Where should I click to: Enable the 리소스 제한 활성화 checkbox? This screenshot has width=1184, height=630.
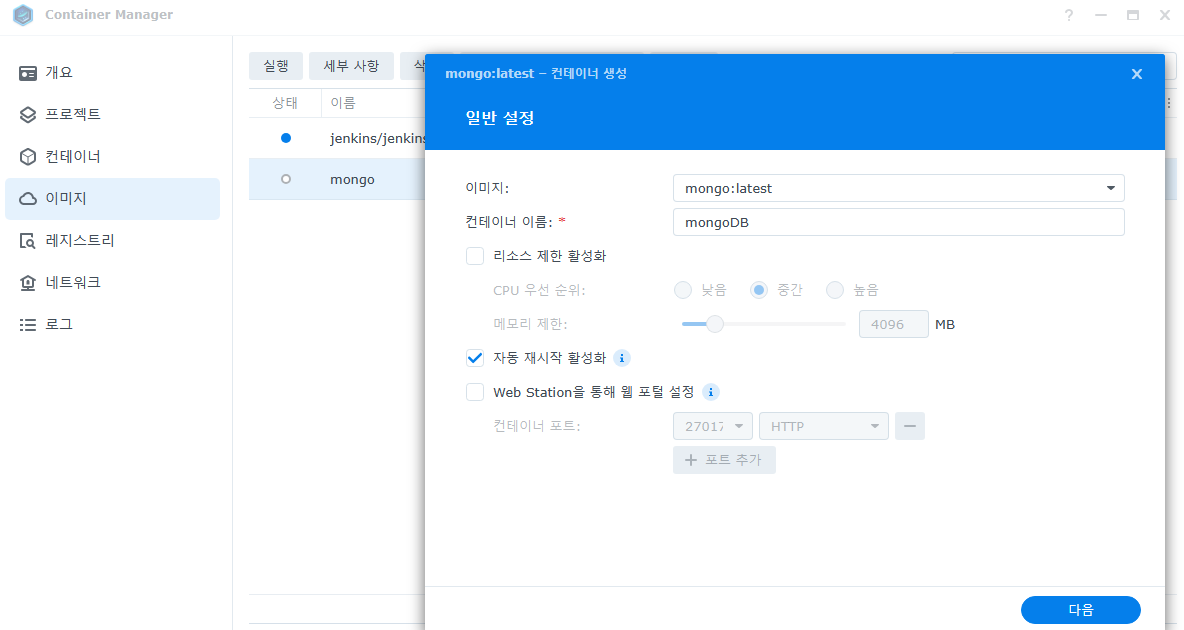coord(475,256)
